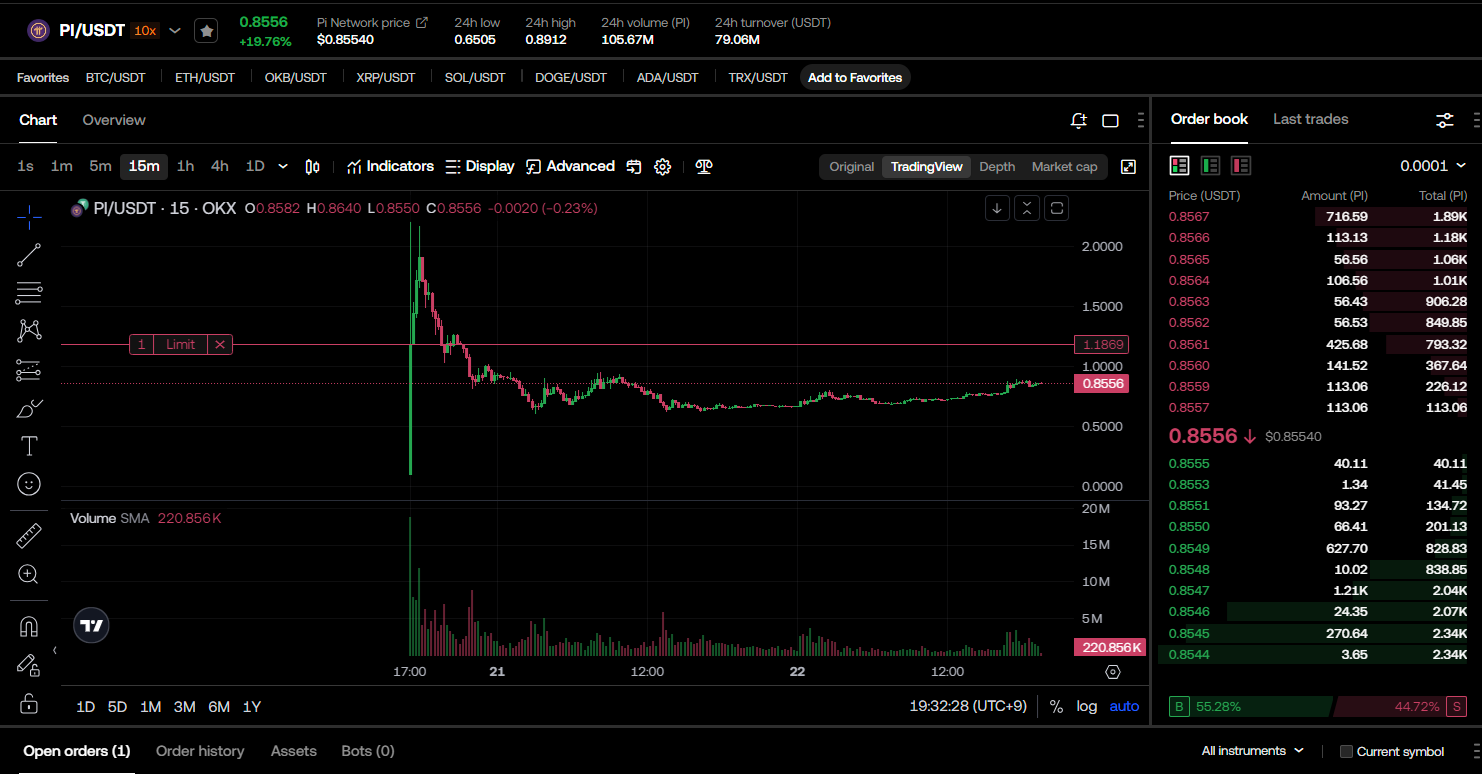
Task: Expand the PI/USDT pair selector chevron
Action: (x=175, y=31)
